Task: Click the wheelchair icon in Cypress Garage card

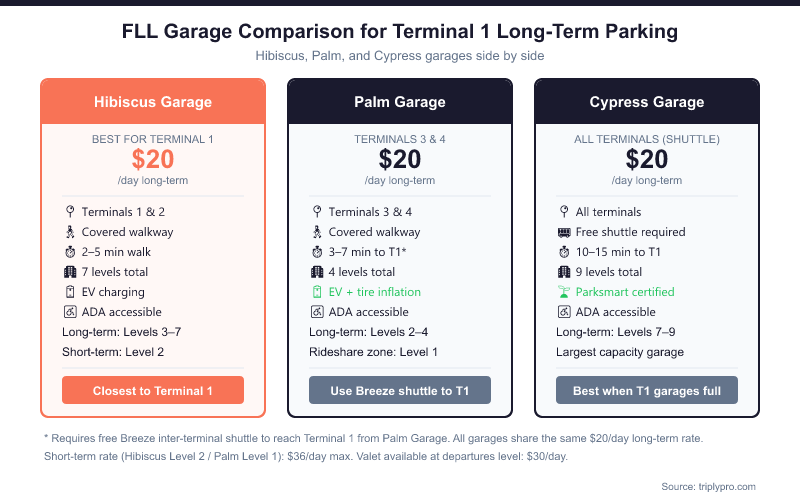Action: [564, 312]
